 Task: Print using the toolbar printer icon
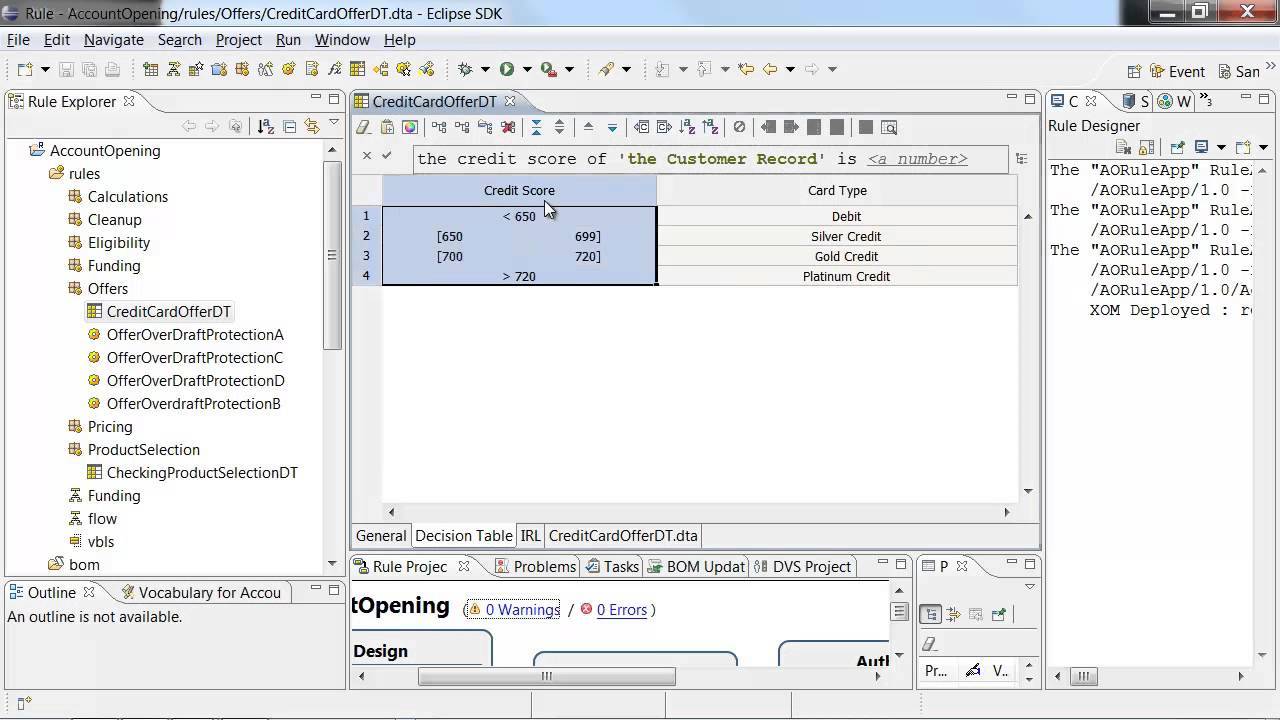112,69
